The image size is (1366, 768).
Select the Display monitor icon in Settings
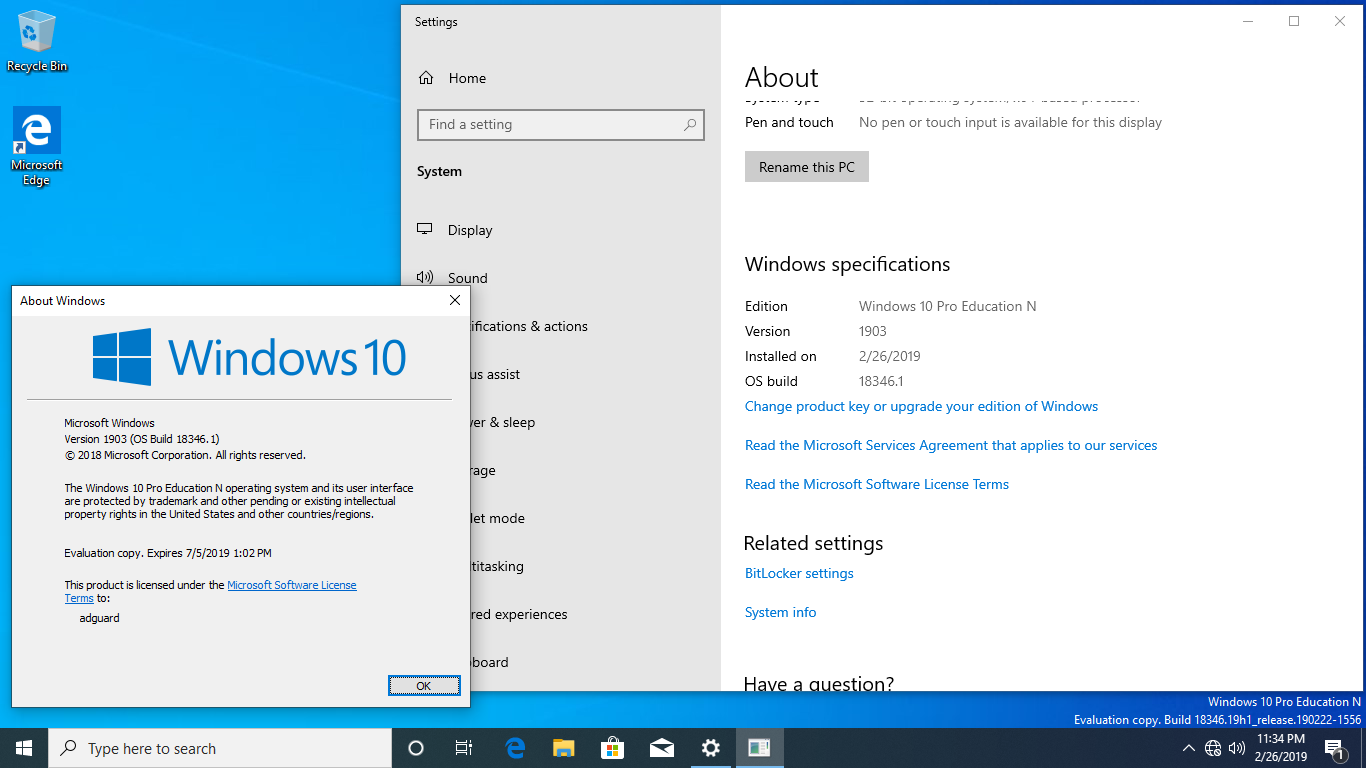425,229
